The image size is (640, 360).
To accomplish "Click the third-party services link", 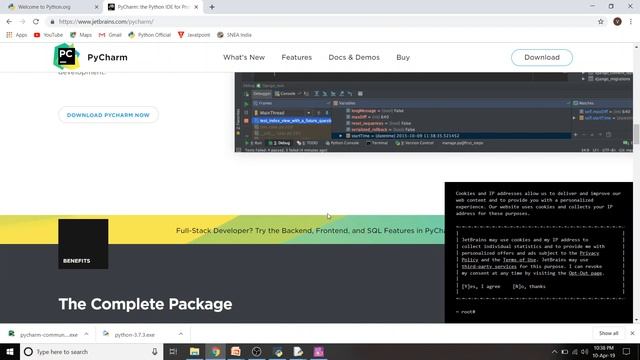I will 489,267.
